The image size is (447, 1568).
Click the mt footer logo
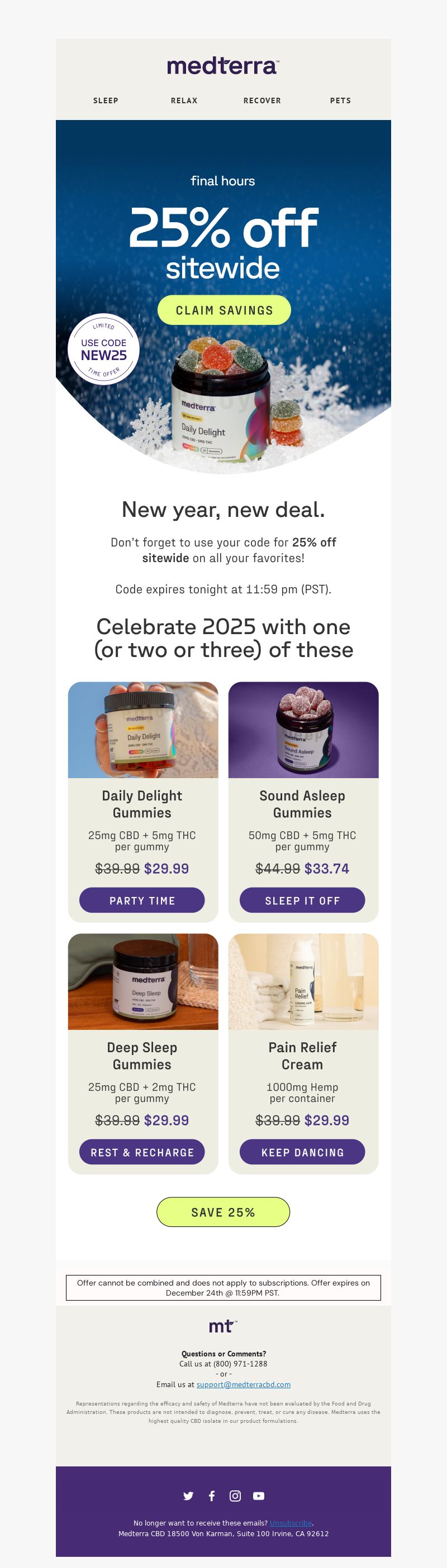(x=223, y=1326)
